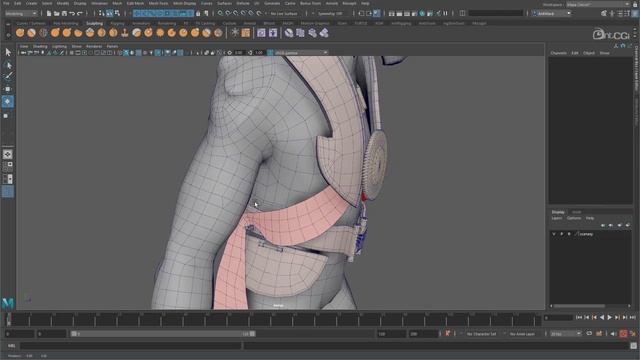Activate the Relax sculpting tool
The height and width of the screenshot is (360, 640).
(43, 33)
